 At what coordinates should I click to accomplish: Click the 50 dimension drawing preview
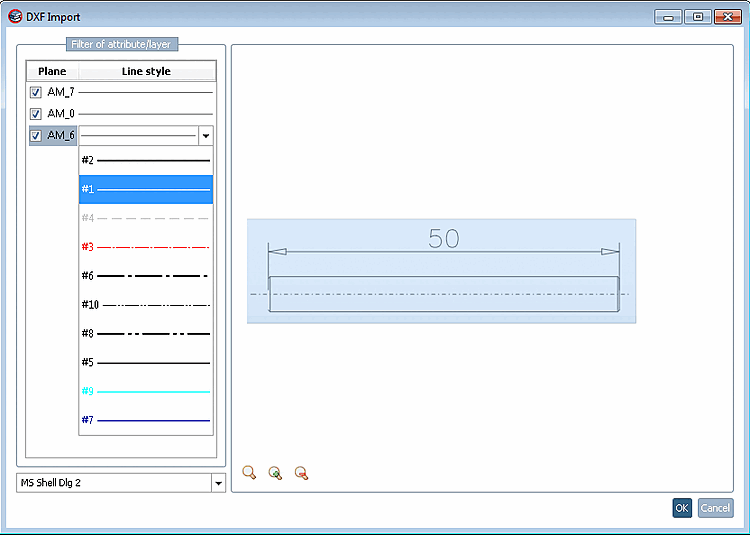tap(441, 271)
